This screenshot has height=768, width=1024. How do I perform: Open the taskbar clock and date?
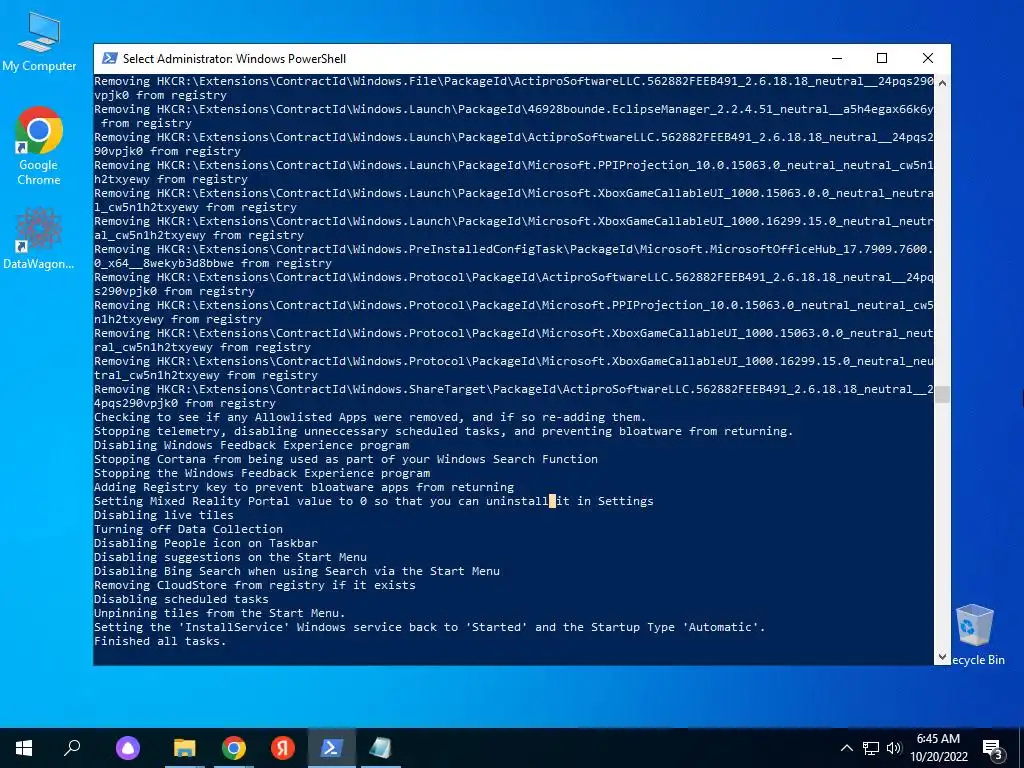[938, 748]
